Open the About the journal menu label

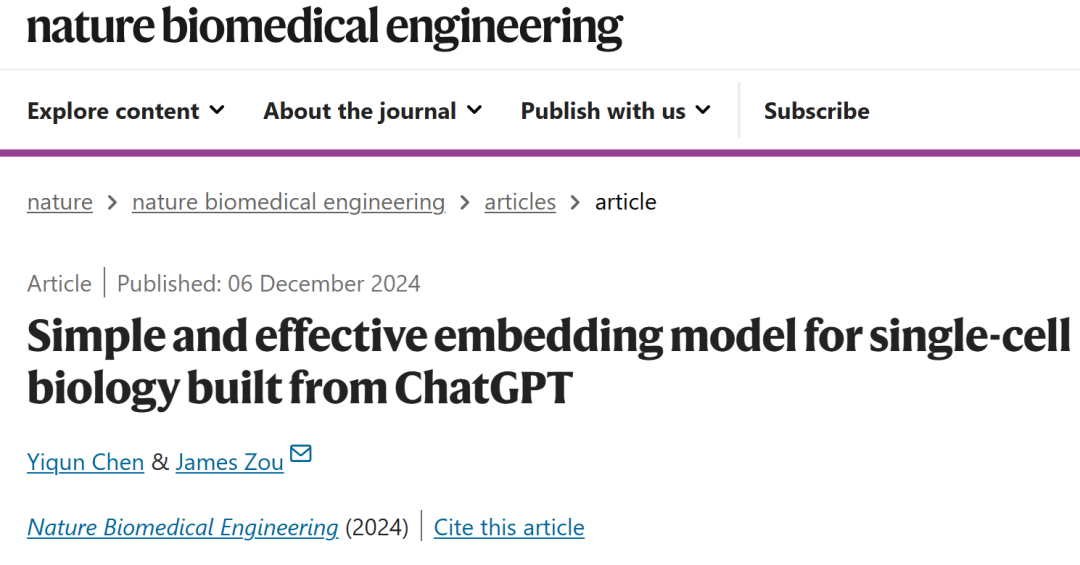tap(360, 111)
